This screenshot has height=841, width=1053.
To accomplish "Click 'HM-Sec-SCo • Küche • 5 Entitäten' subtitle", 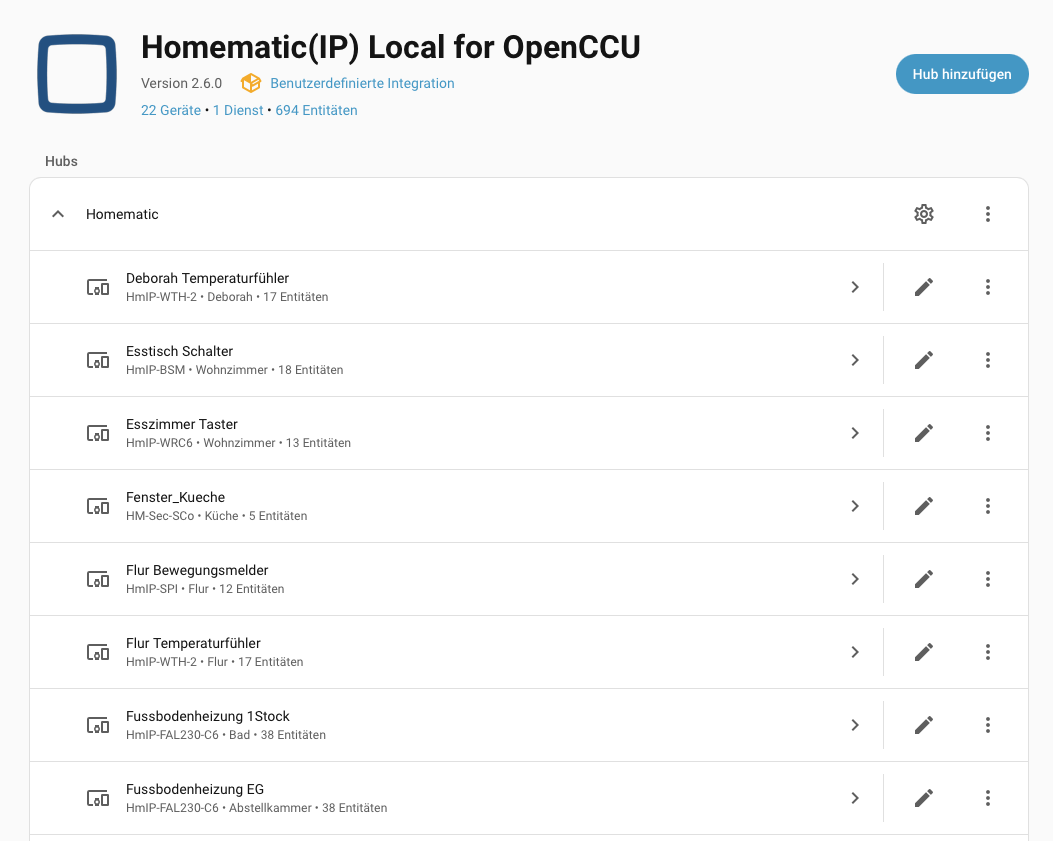I will pyautogui.click(x=216, y=516).
